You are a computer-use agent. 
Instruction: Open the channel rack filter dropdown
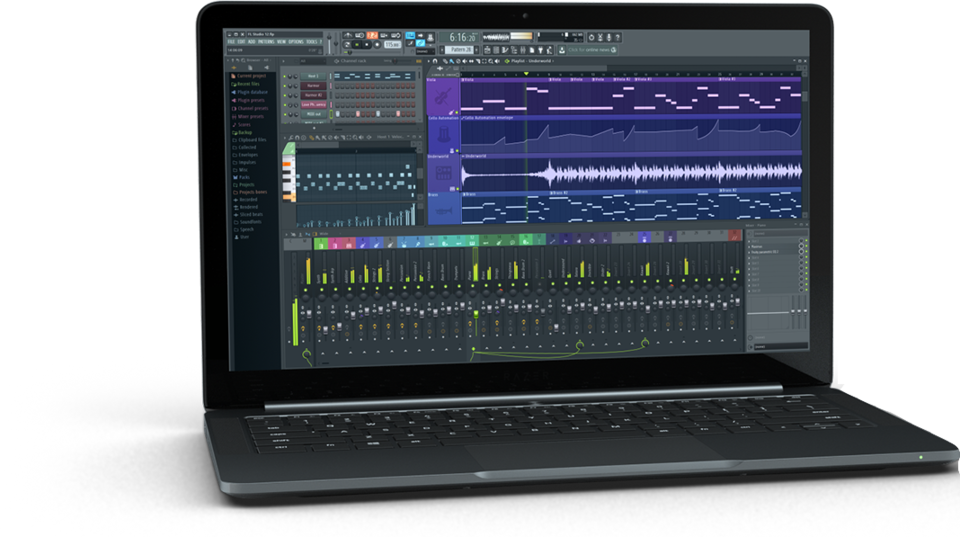313,61
